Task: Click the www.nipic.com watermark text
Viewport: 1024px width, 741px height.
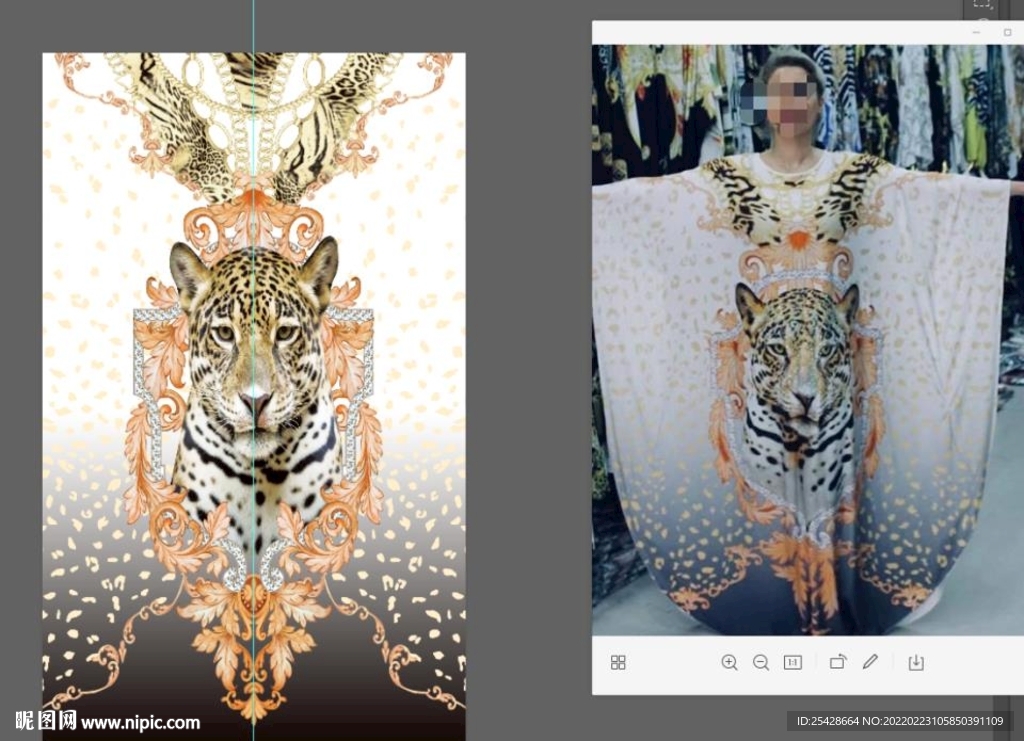Action: 140,722
